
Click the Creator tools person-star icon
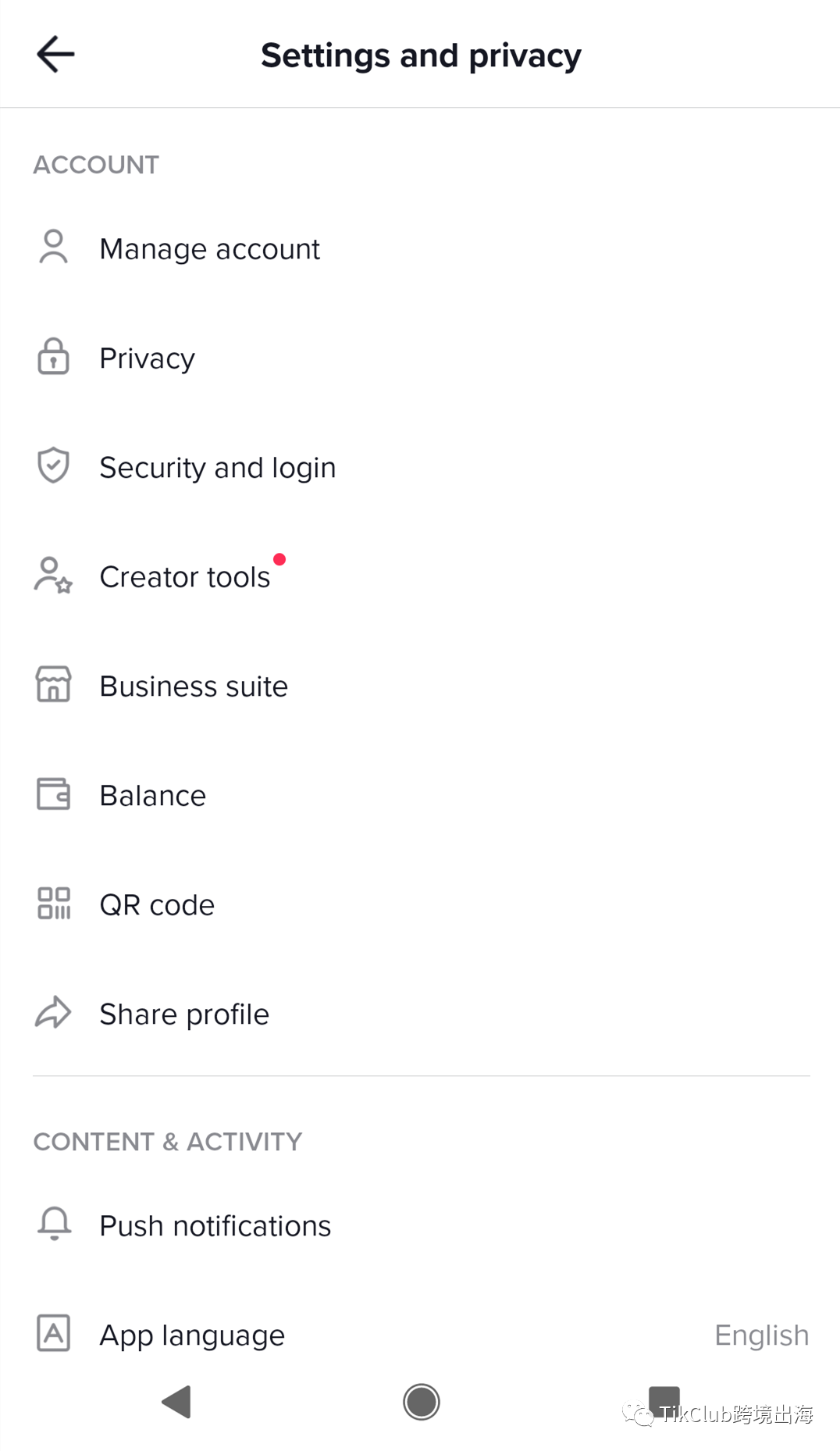point(53,576)
